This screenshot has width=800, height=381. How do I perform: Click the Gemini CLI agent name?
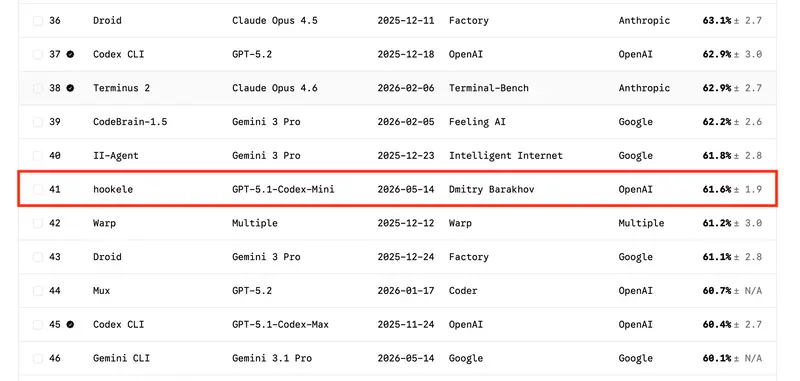[x=121, y=359]
